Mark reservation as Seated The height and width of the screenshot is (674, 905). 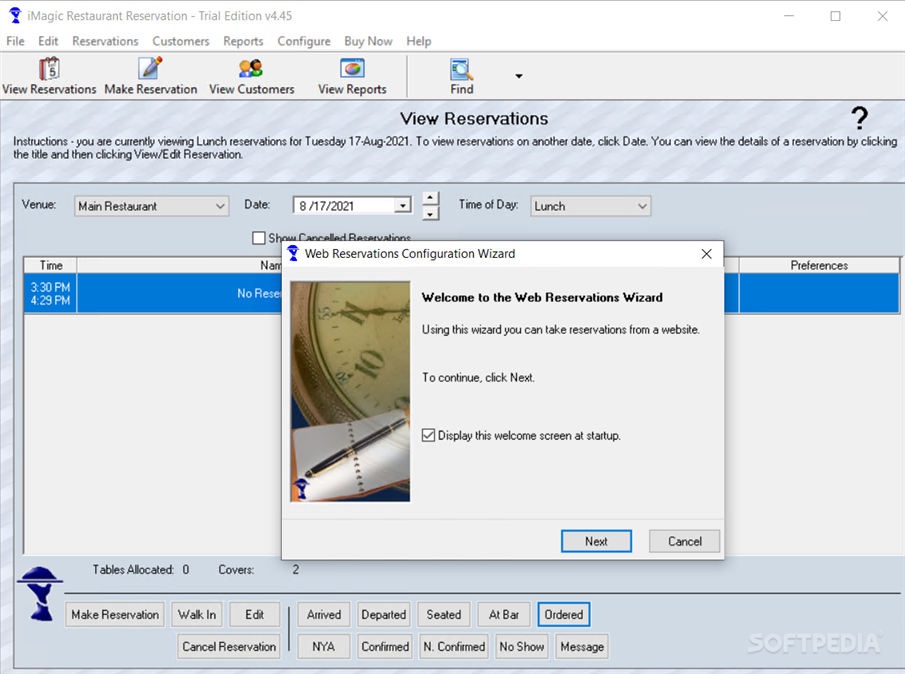click(x=444, y=615)
